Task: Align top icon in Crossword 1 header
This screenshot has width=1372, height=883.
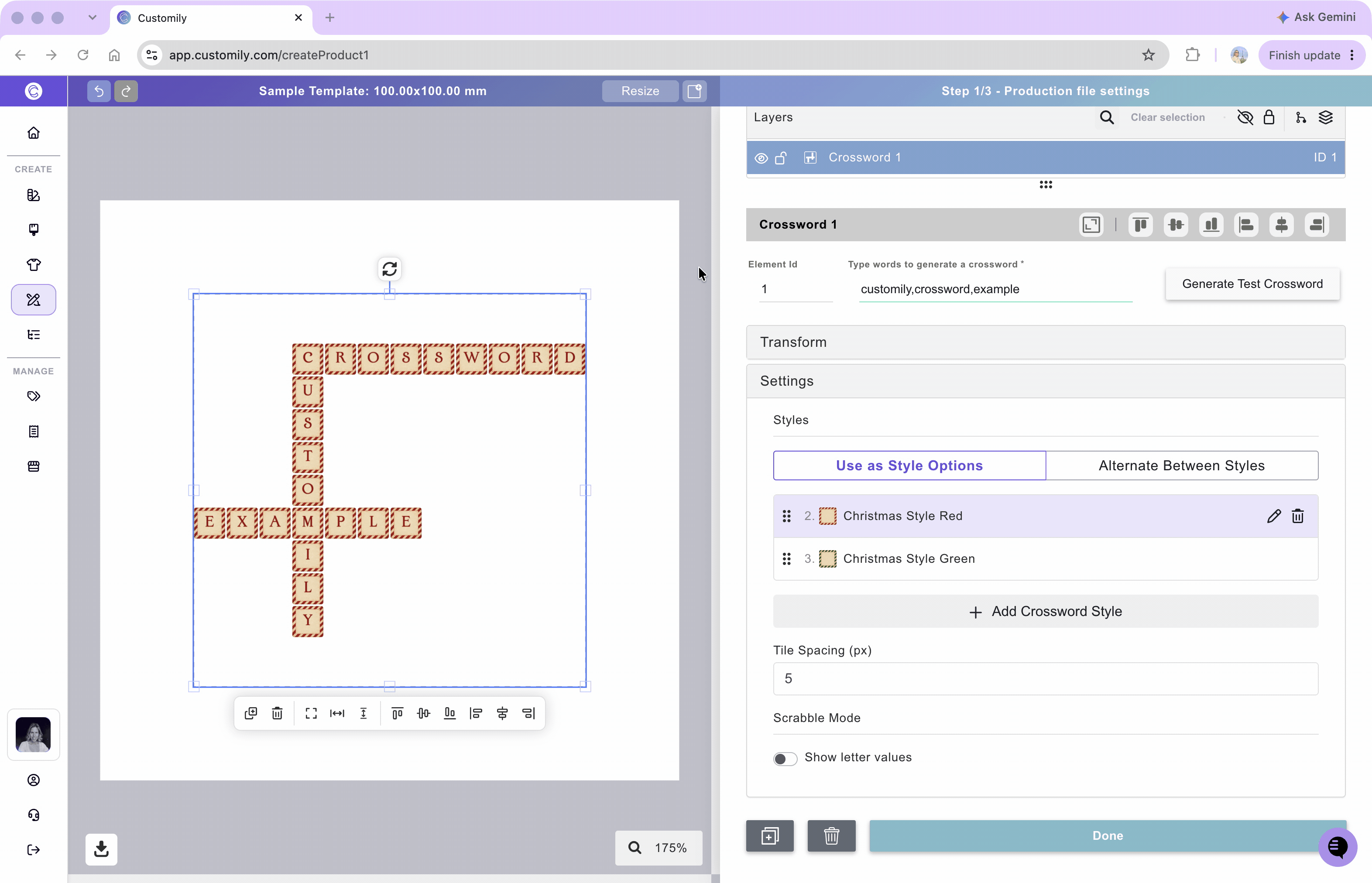Action: (1140, 225)
